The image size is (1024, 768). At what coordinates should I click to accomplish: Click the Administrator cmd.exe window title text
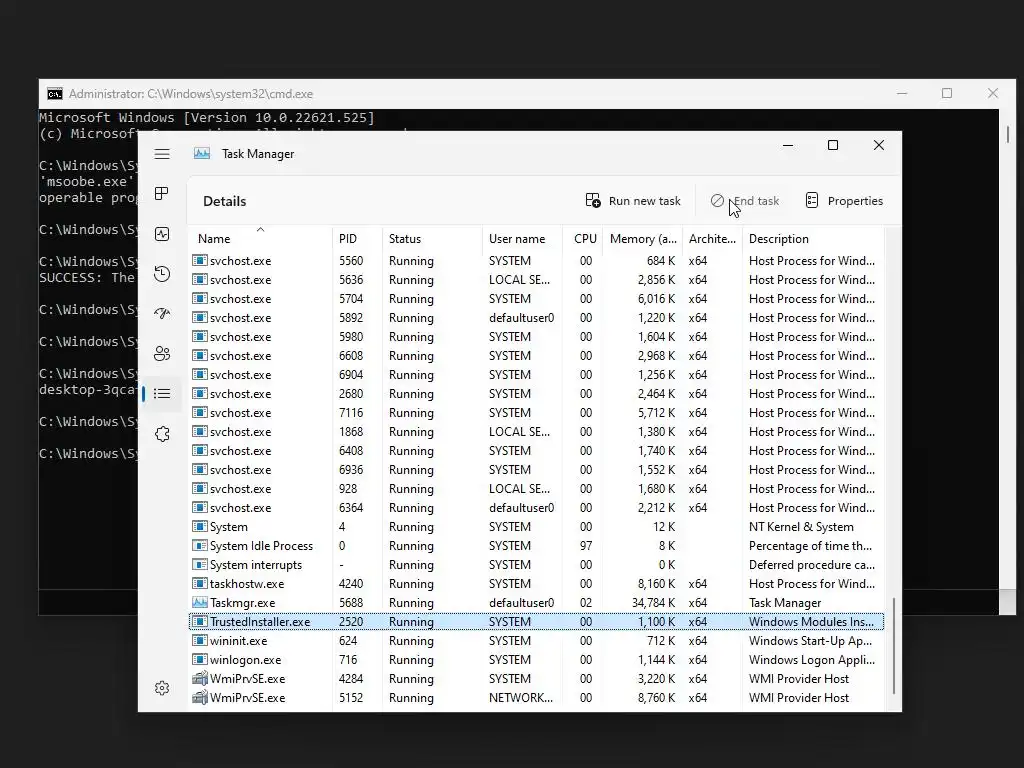(191, 94)
